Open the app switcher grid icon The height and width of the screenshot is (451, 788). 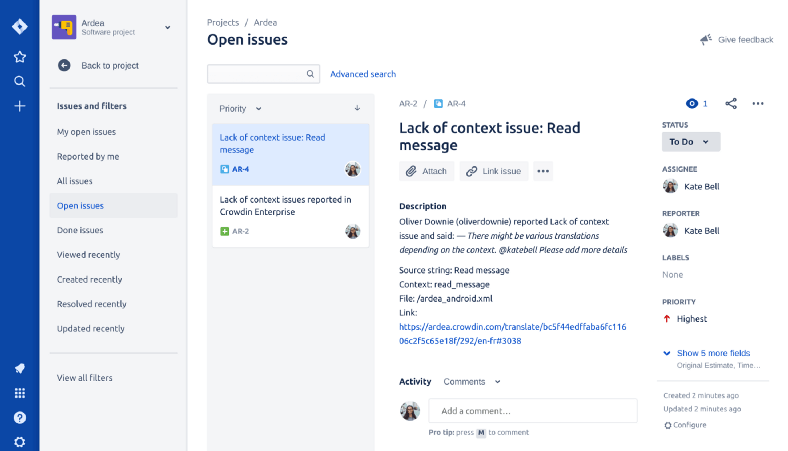point(20,393)
